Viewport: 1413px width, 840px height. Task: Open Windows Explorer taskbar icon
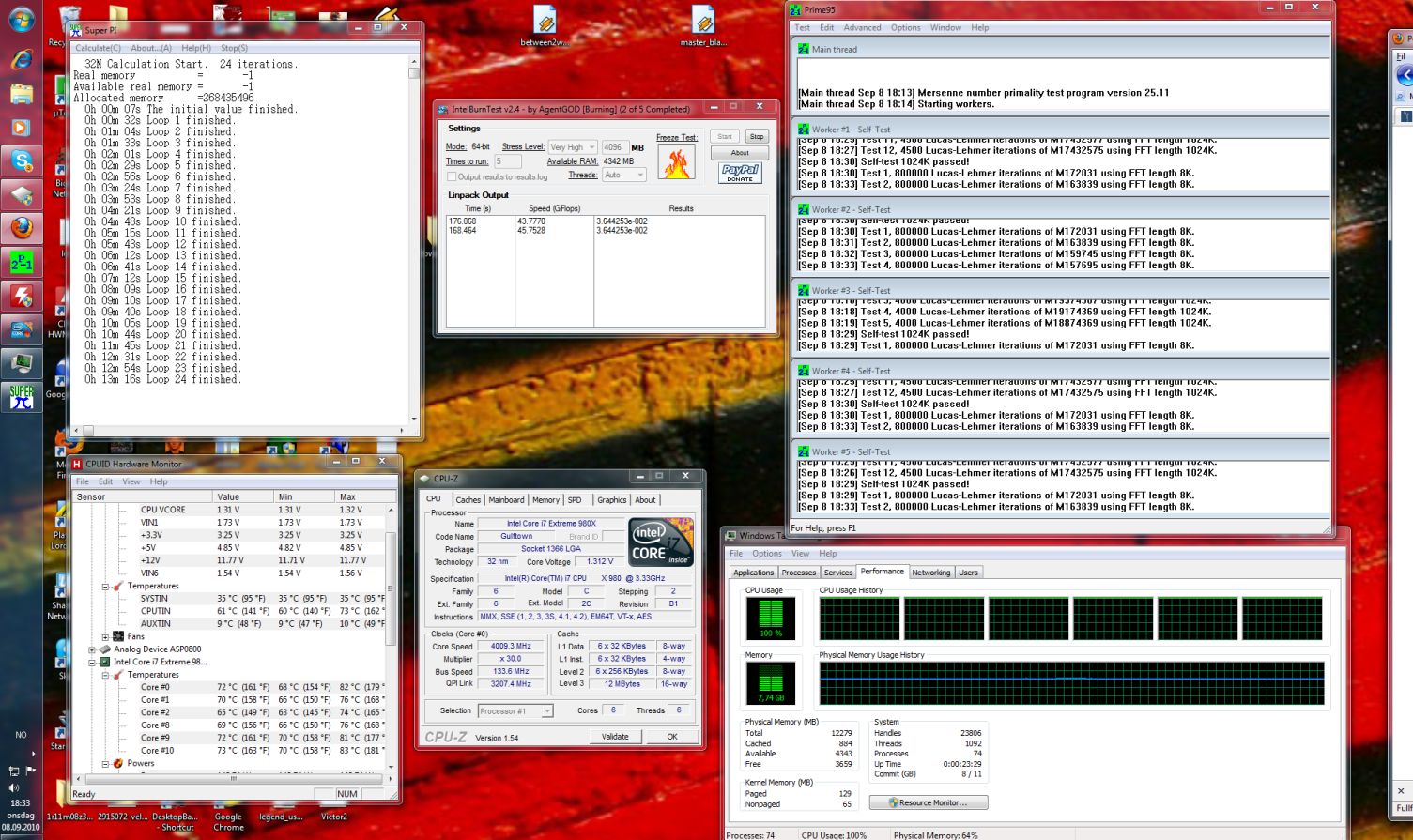point(21,93)
